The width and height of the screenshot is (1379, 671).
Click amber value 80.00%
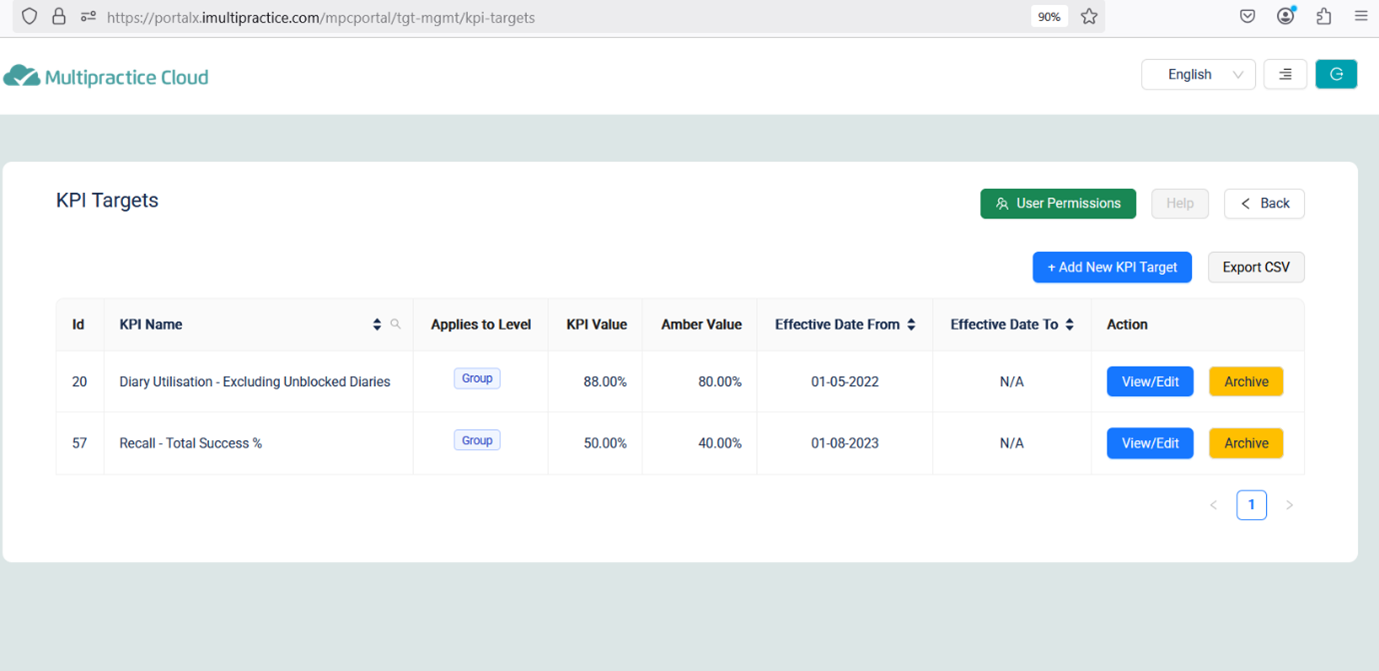[x=720, y=382]
